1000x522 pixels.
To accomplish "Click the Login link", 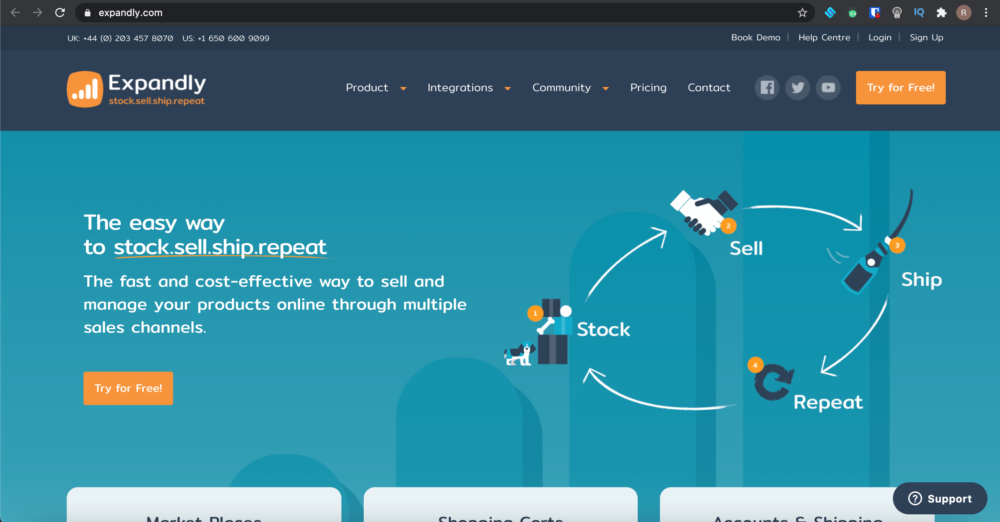I will pos(879,38).
